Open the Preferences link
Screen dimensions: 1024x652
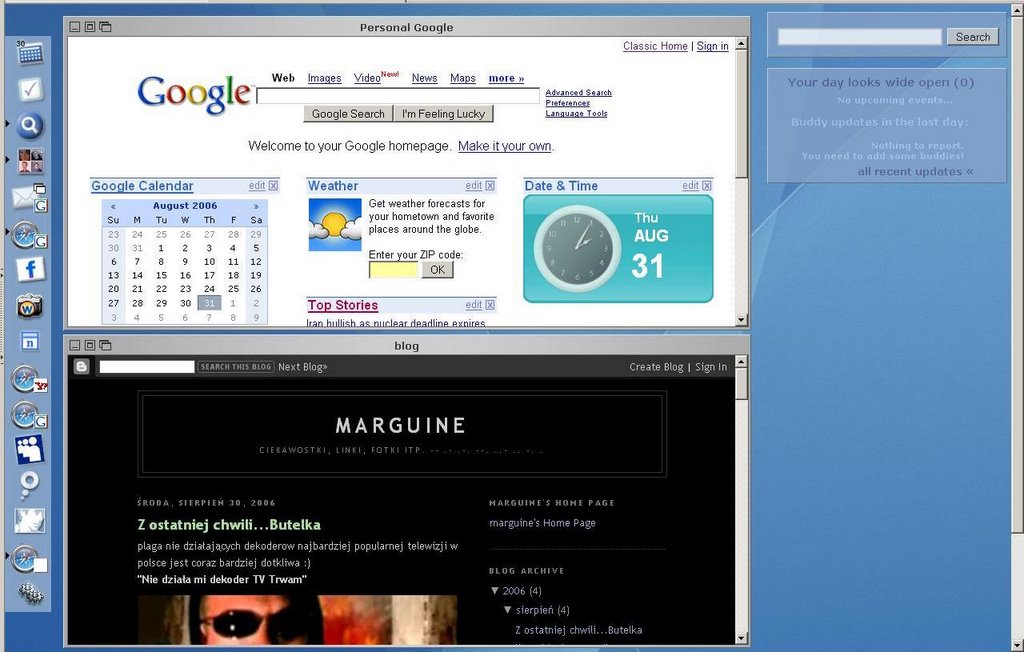point(568,103)
